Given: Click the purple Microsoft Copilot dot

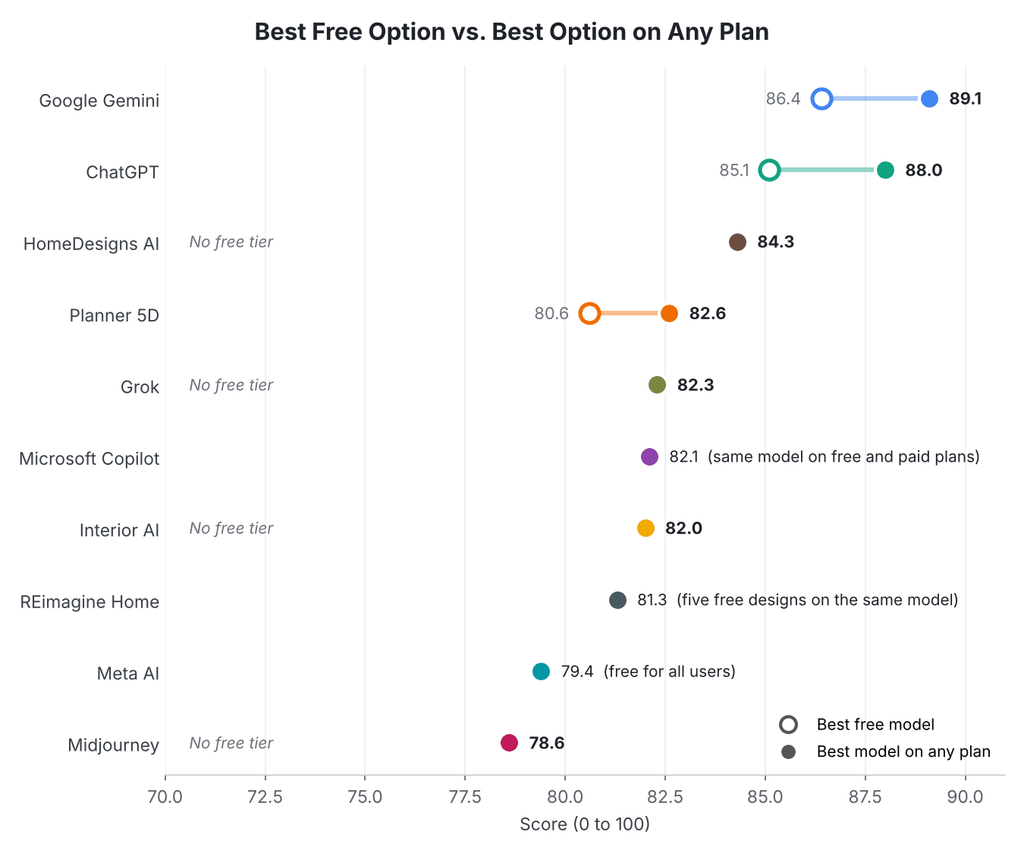Looking at the screenshot, I should 649,457.
